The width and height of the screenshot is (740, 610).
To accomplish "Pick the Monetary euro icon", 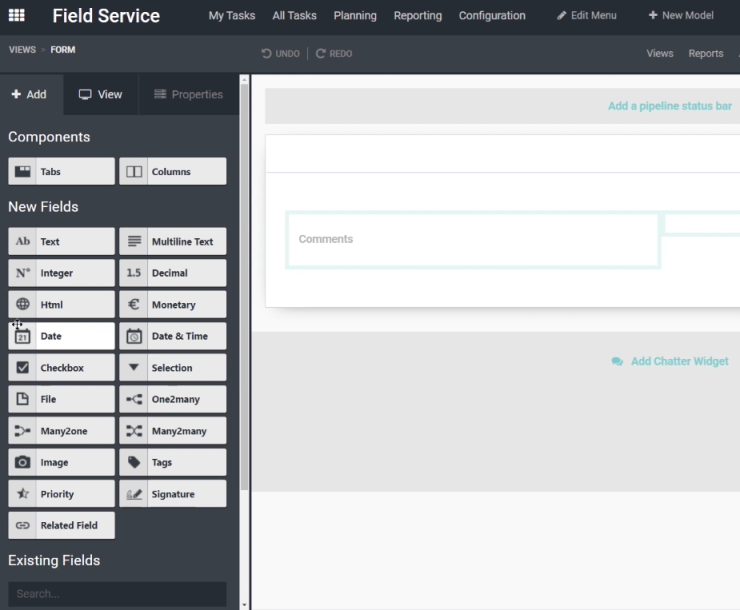I will [x=134, y=304].
